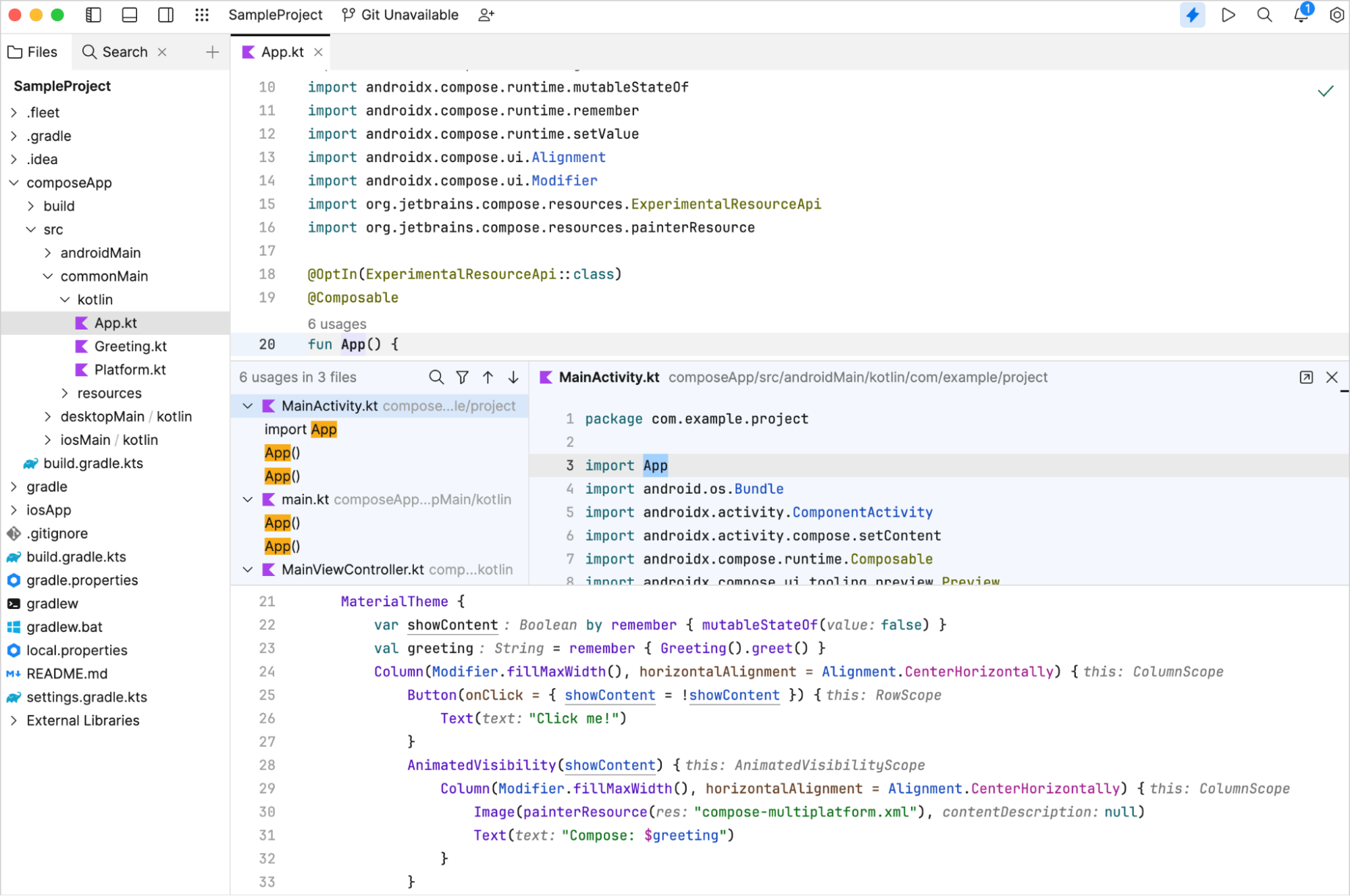
Task: Click the add collaborator icon
Action: click(486, 15)
